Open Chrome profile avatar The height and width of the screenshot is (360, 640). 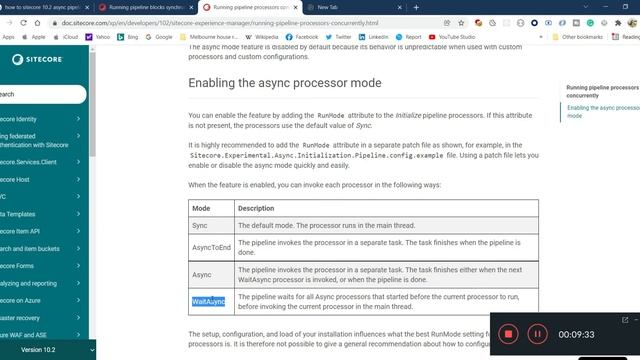pos(632,23)
